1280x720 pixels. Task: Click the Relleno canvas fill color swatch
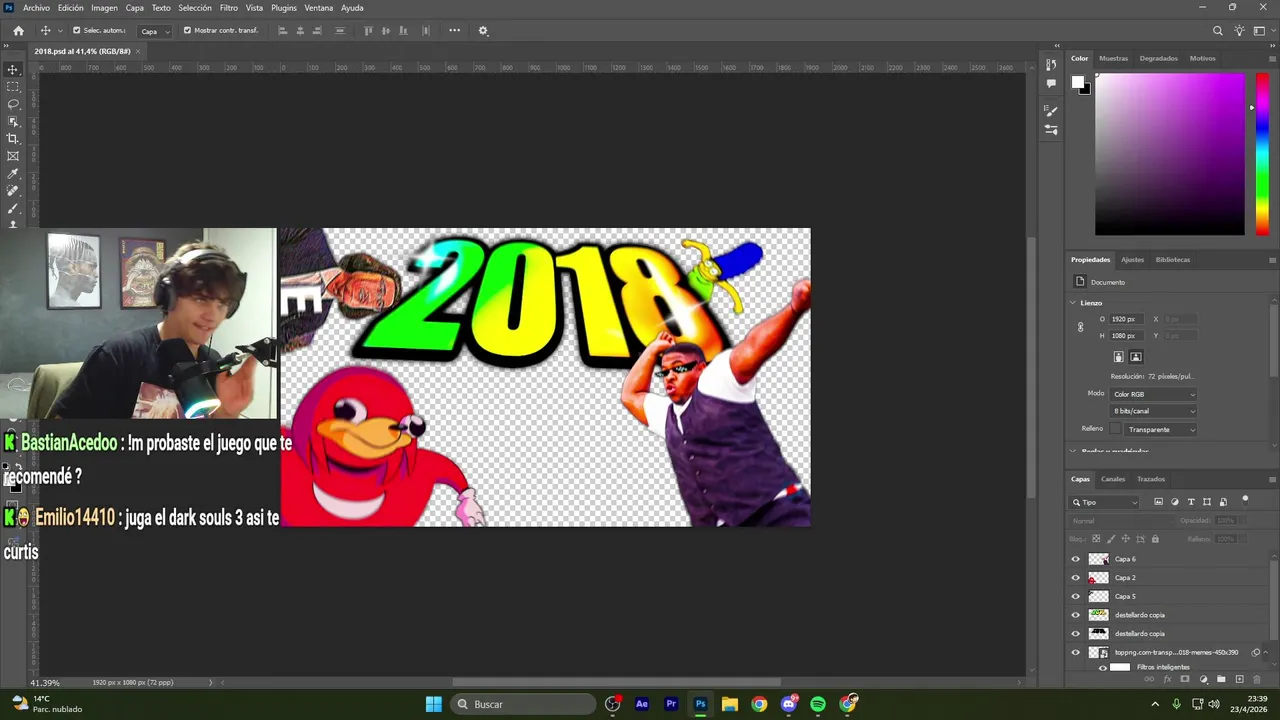point(1115,429)
